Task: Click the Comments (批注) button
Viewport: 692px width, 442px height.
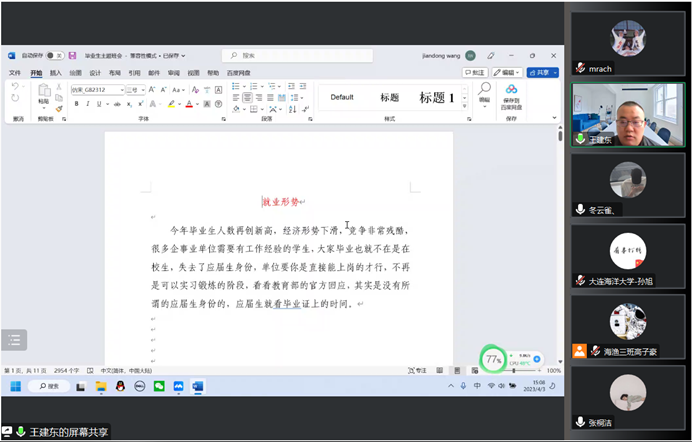Action: [x=475, y=73]
